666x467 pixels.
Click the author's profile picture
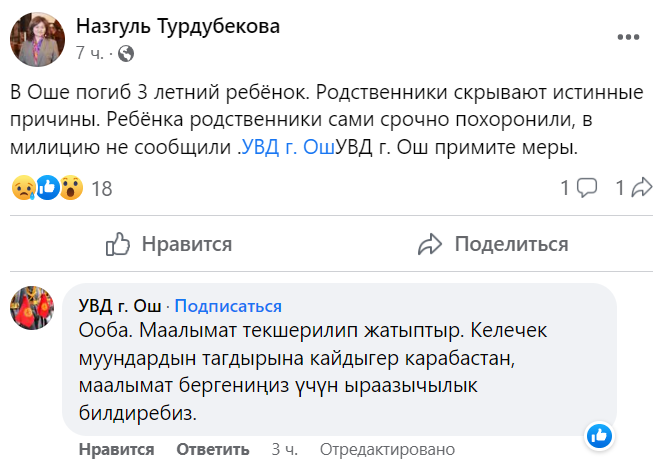pos(39,39)
